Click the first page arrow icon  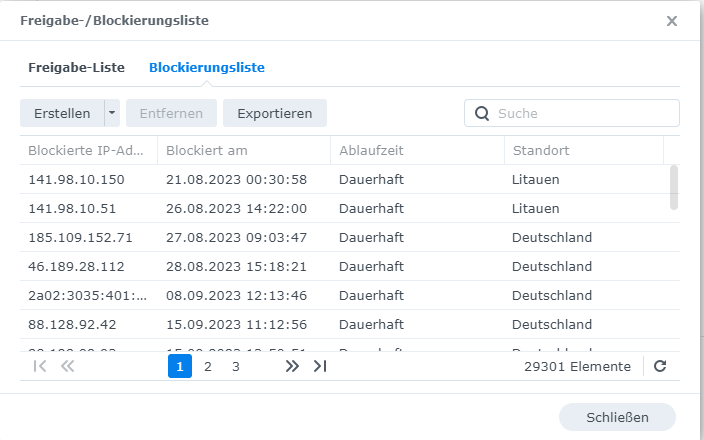[x=40, y=366]
